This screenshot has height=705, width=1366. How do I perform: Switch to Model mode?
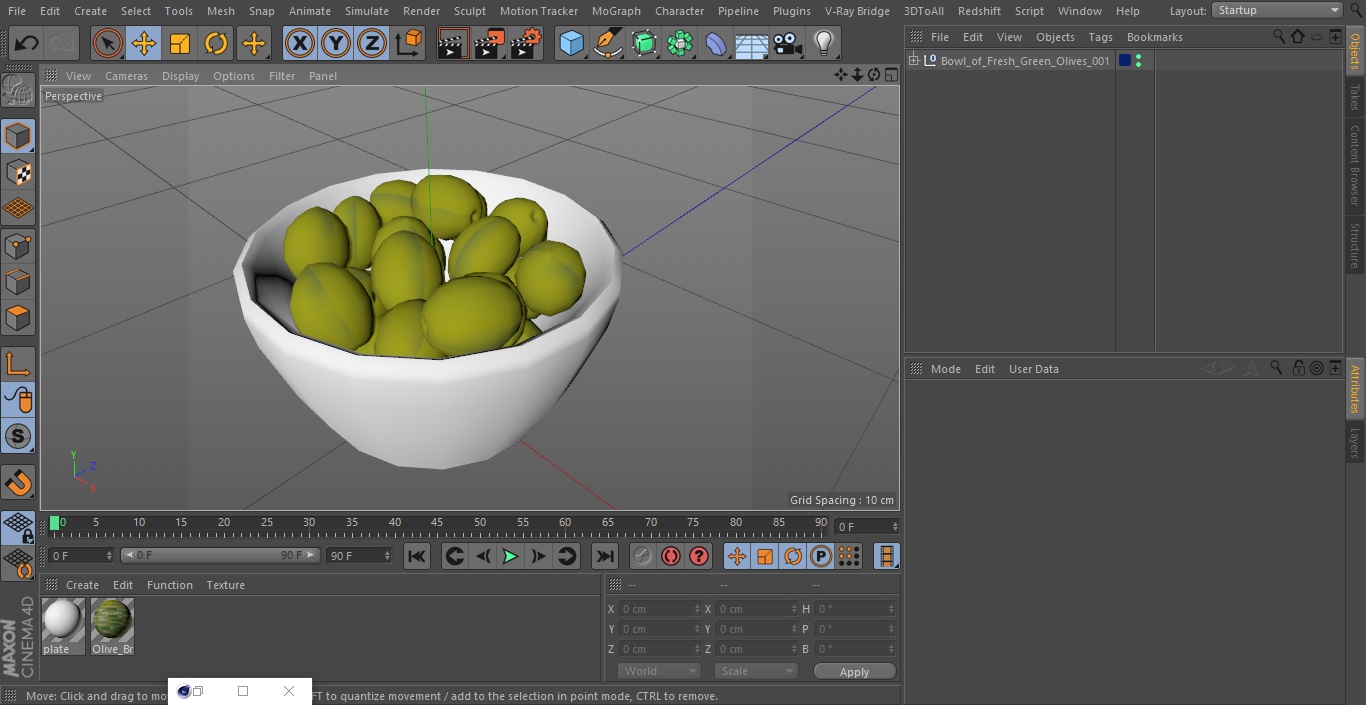18,136
